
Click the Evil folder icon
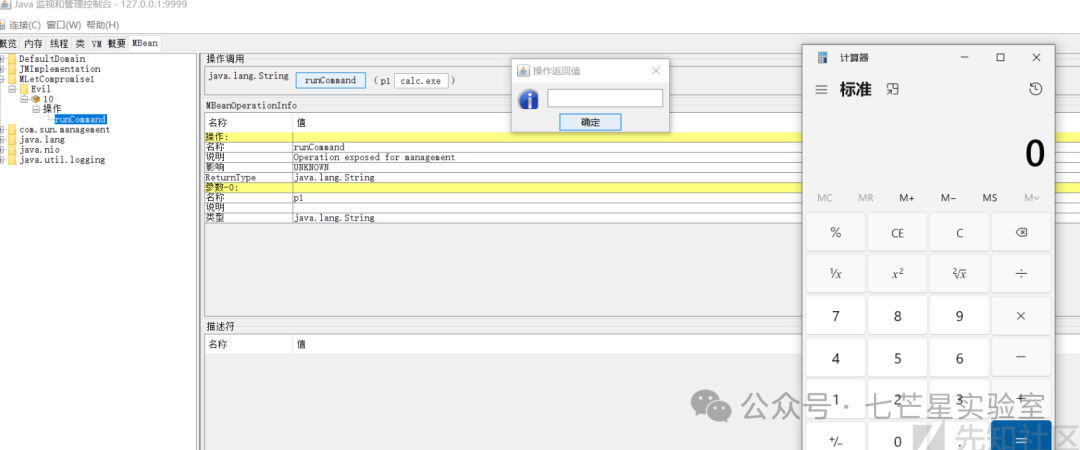click(x=24, y=89)
